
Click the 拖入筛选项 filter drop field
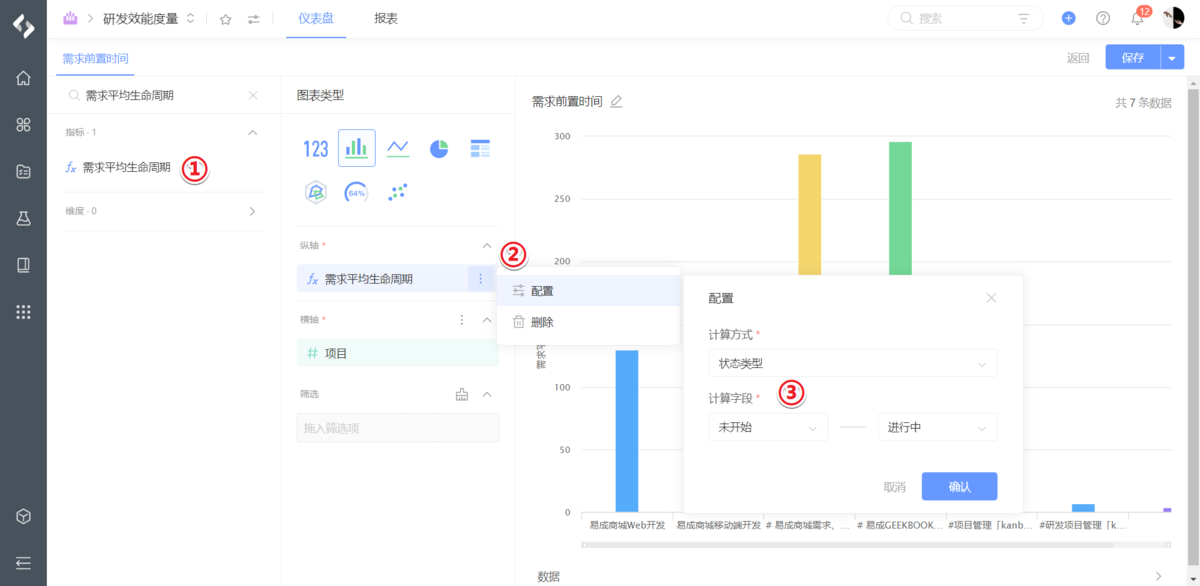[398, 428]
